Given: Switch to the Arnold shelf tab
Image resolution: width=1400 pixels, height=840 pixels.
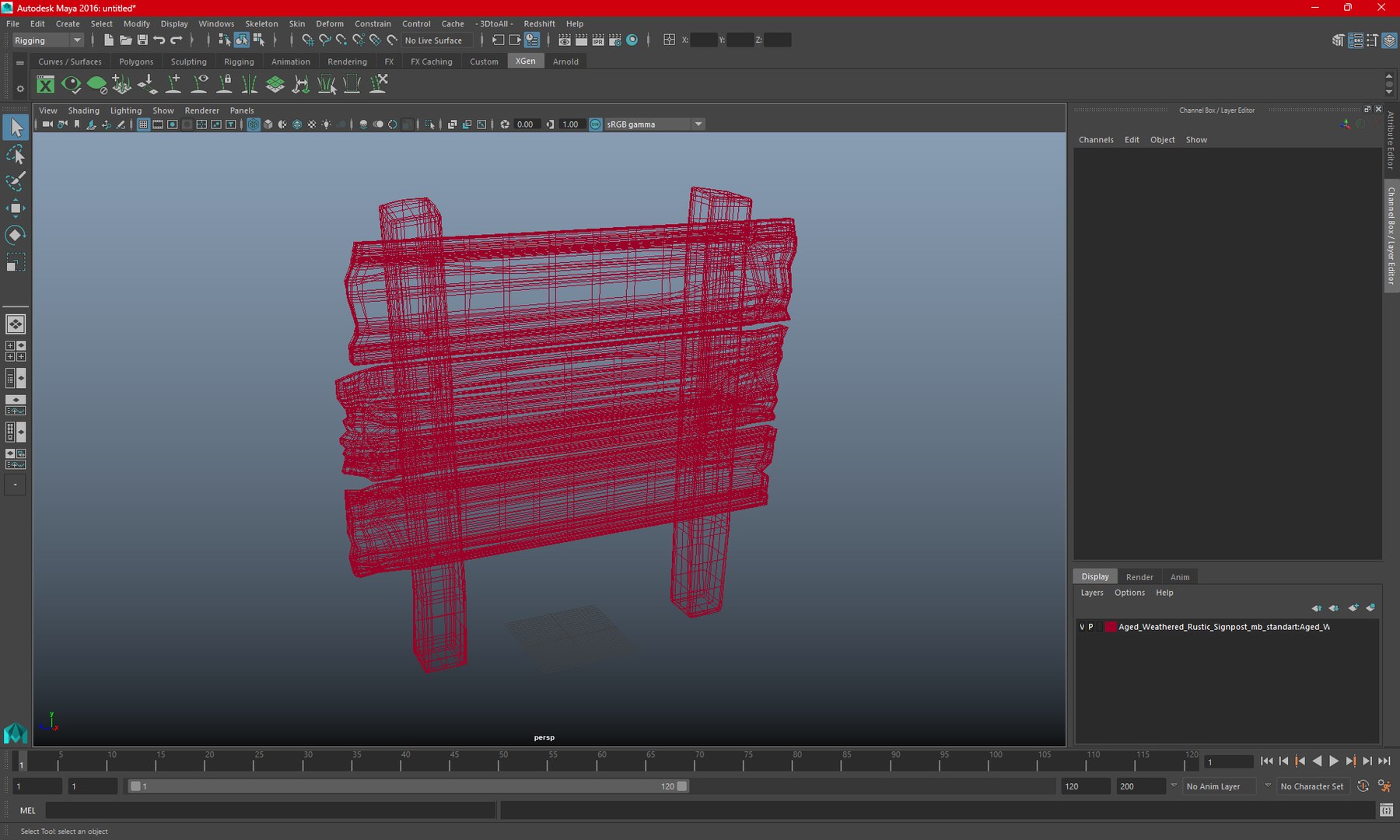Looking at the screenshot, I should (x=565, y=61).
